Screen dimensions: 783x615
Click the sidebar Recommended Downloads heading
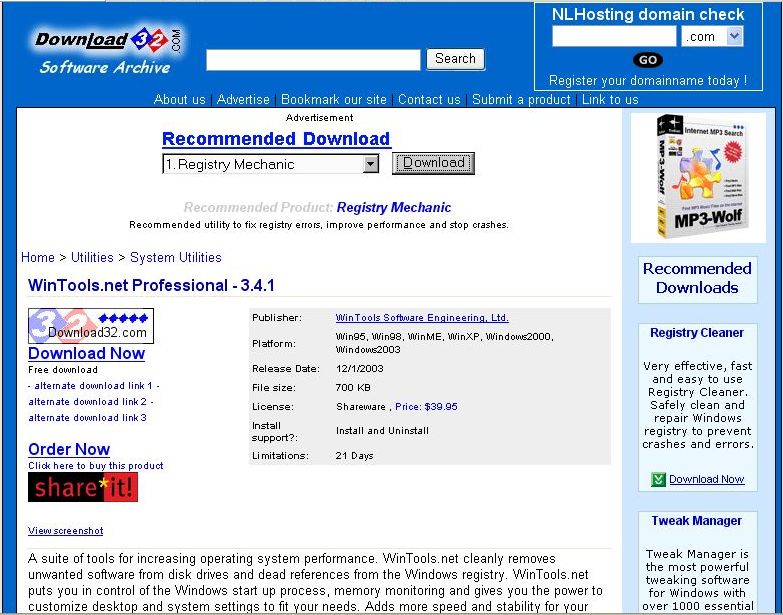tap(697, 278)
